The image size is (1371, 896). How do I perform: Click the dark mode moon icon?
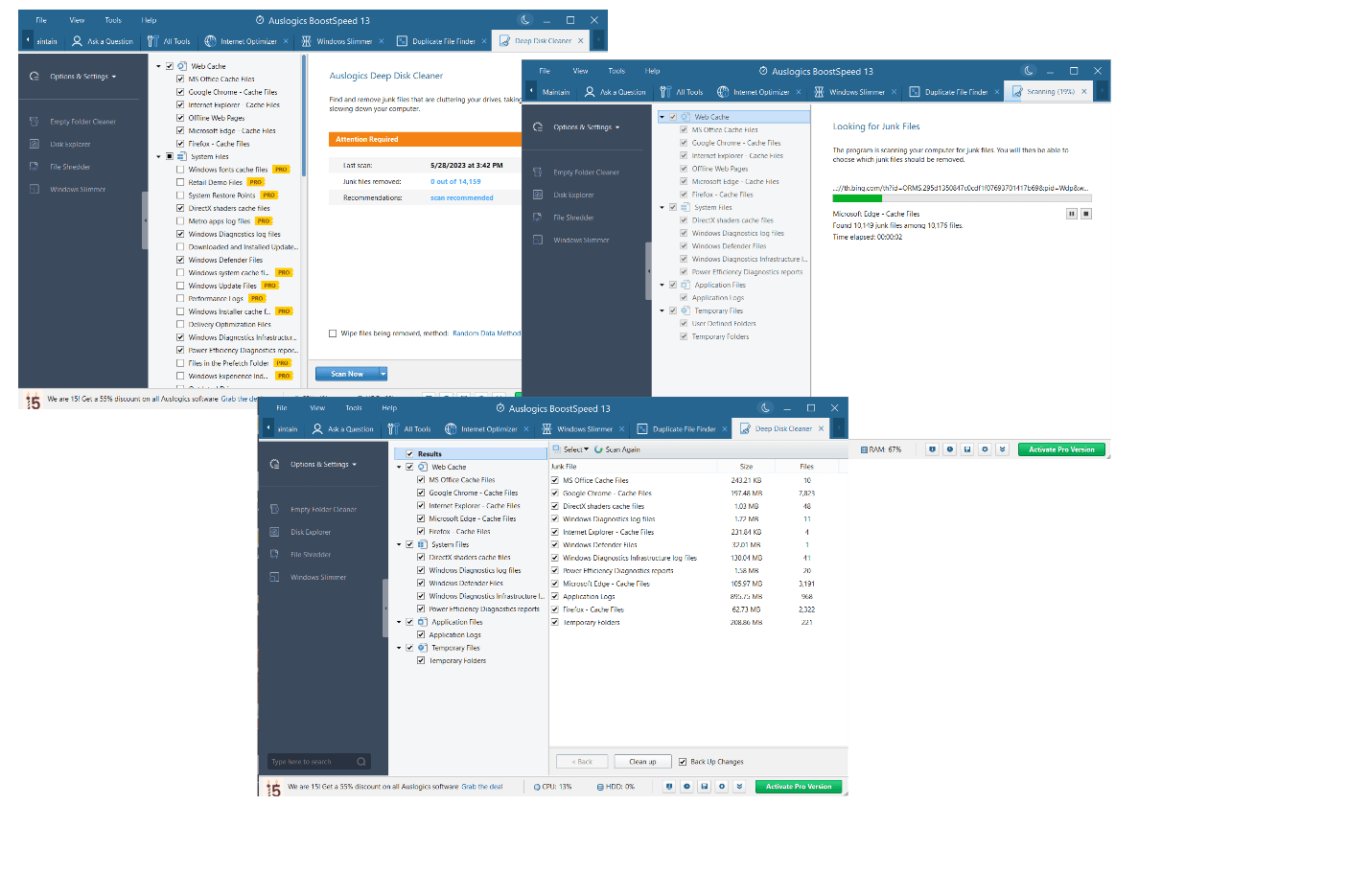[x=764, y=407]
